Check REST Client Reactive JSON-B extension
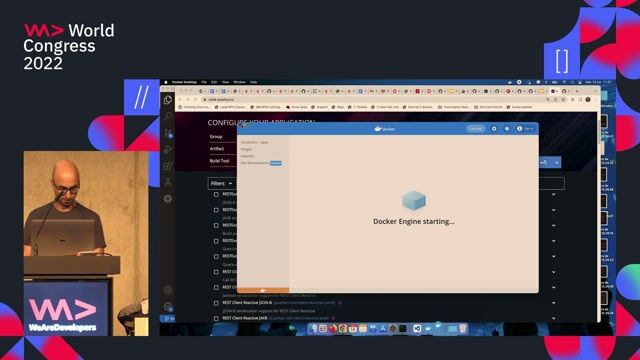The height and width of the screenshot is (360, 640). 216,303
